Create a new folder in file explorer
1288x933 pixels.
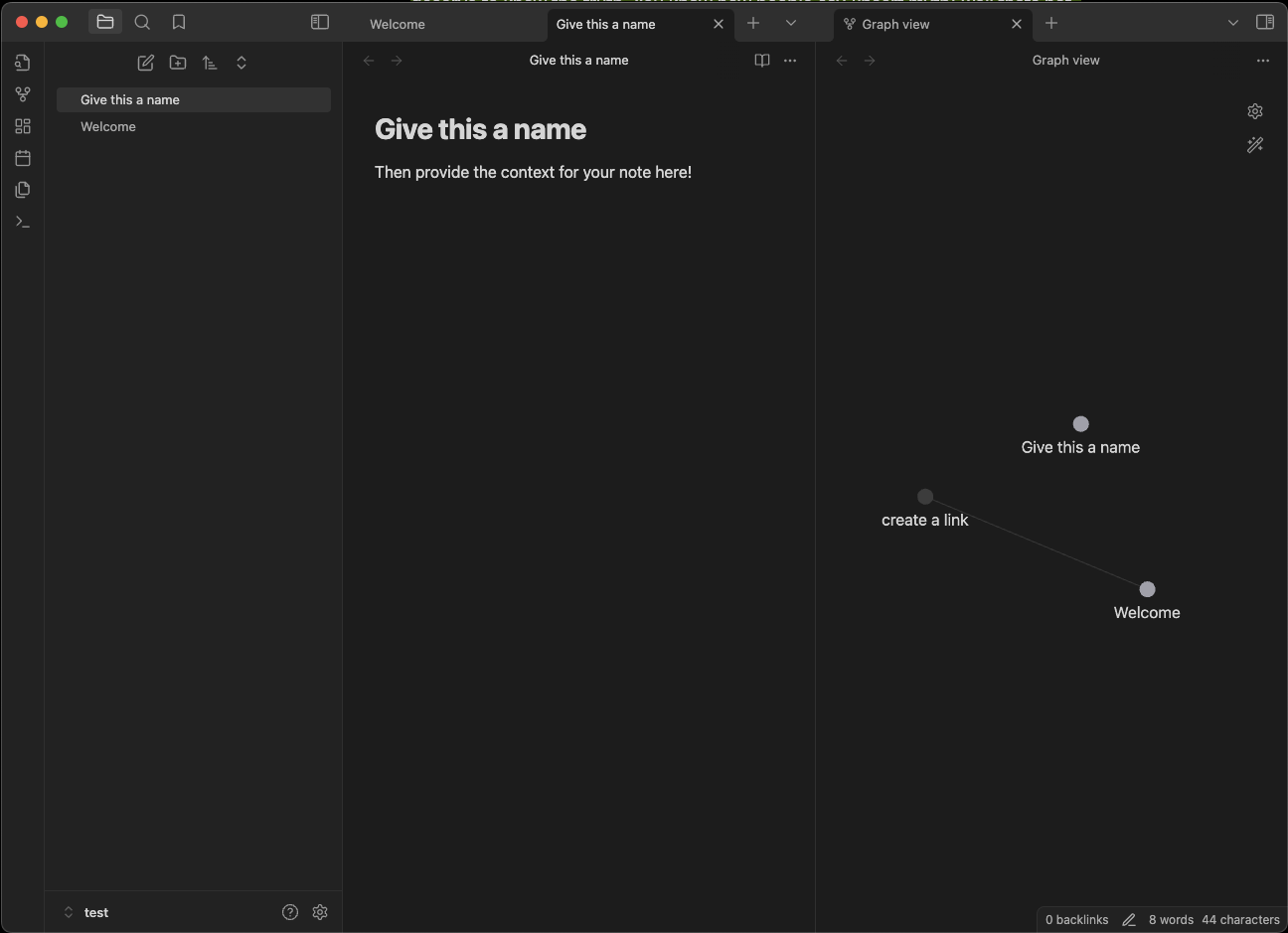[x=178, y=63]
